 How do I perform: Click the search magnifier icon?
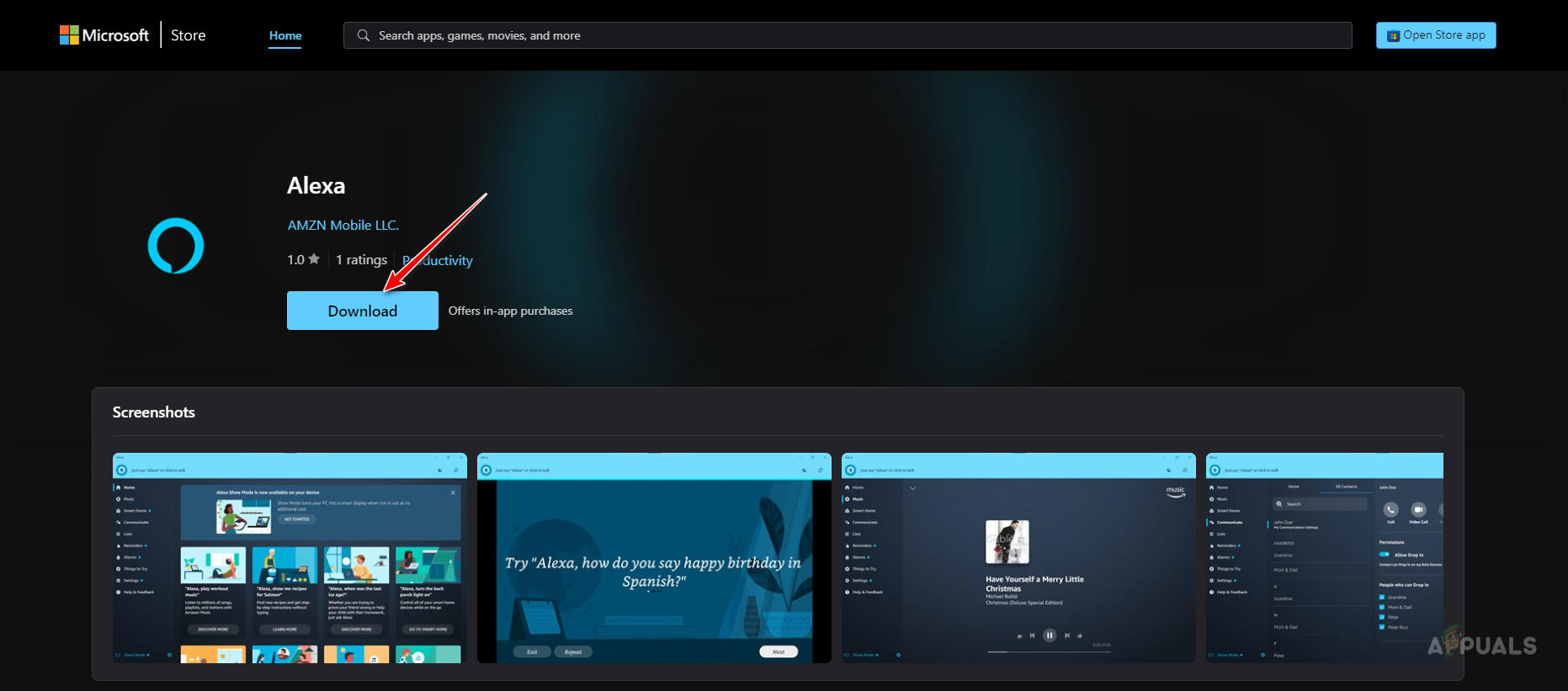364,35
